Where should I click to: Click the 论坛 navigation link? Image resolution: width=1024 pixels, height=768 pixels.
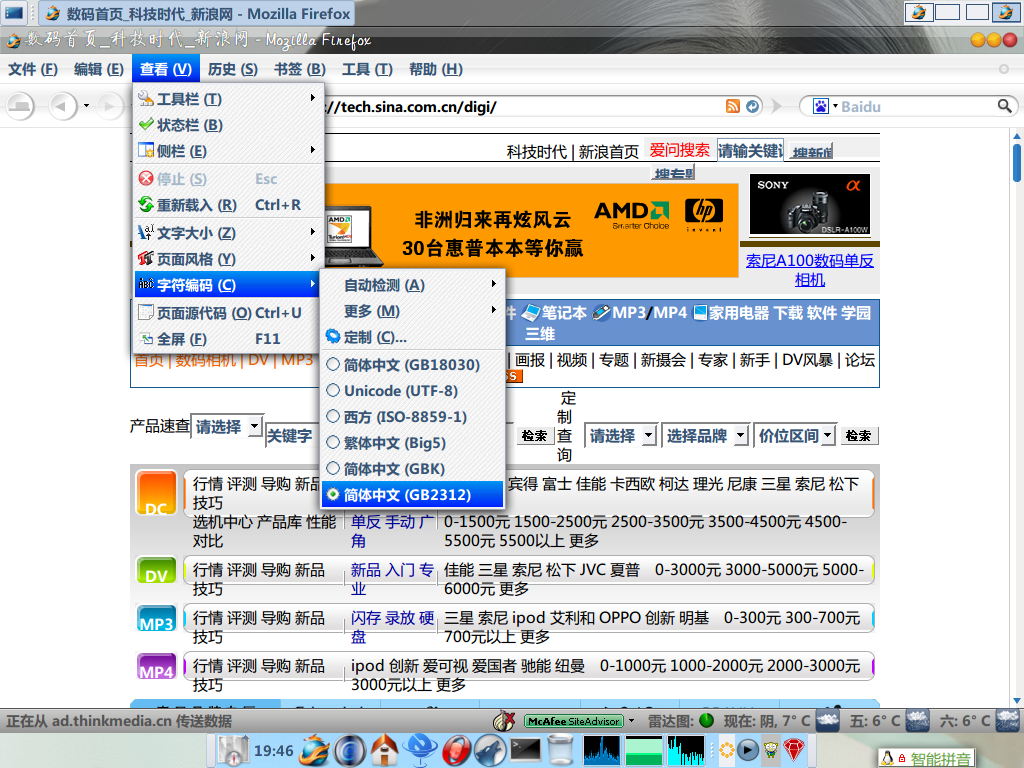(x=859, y=360)
